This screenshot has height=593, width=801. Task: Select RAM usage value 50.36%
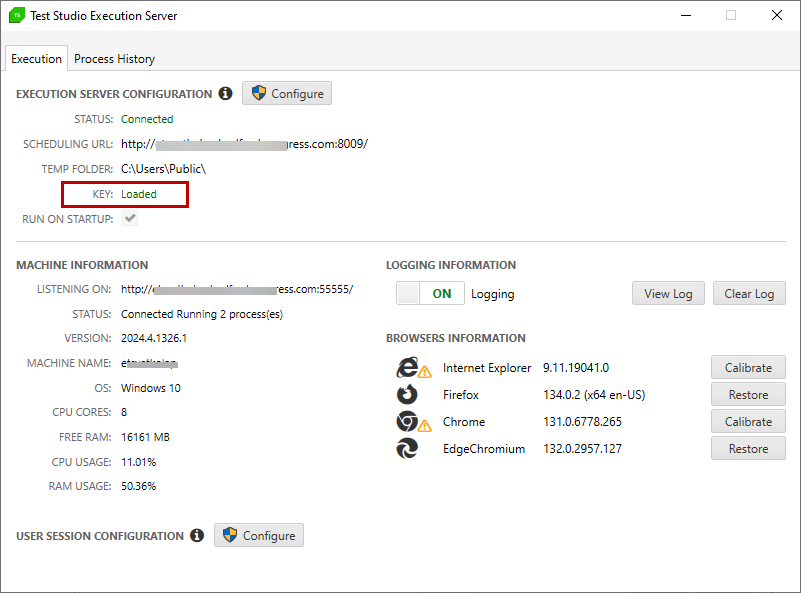(x=138, y=486)
